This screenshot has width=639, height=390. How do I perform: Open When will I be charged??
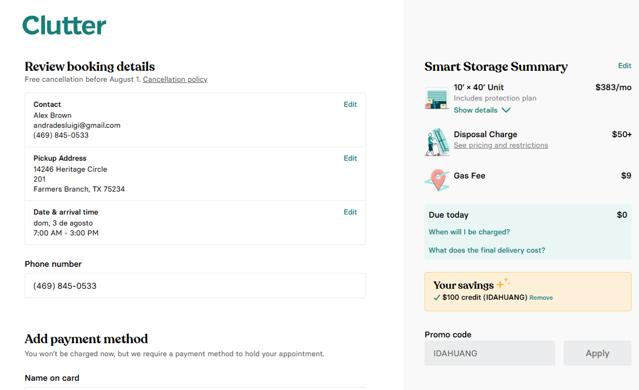click(x=469, y=232)
